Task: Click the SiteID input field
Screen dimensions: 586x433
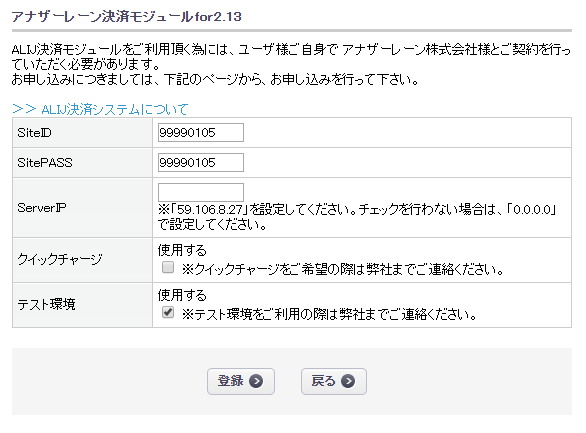Action: pyautogui.click(x=201, y=133)
